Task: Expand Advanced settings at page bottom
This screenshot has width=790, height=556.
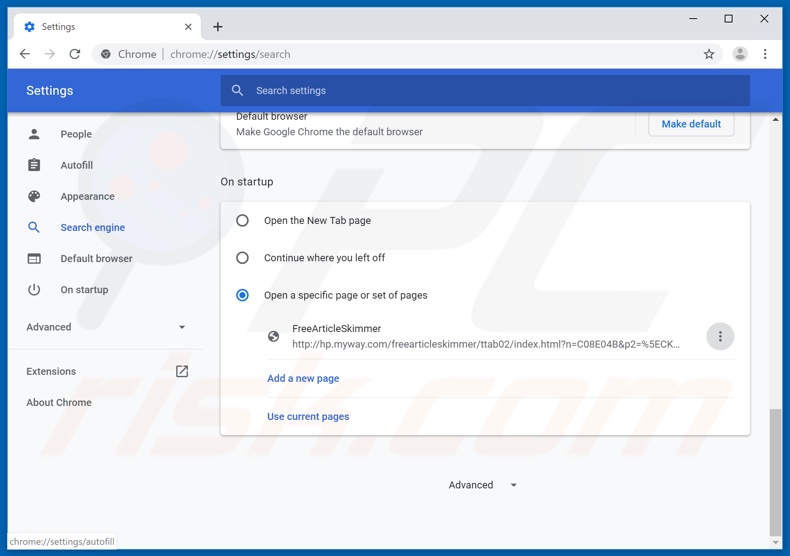Action: pyautogui.click(x=483, y=485)
